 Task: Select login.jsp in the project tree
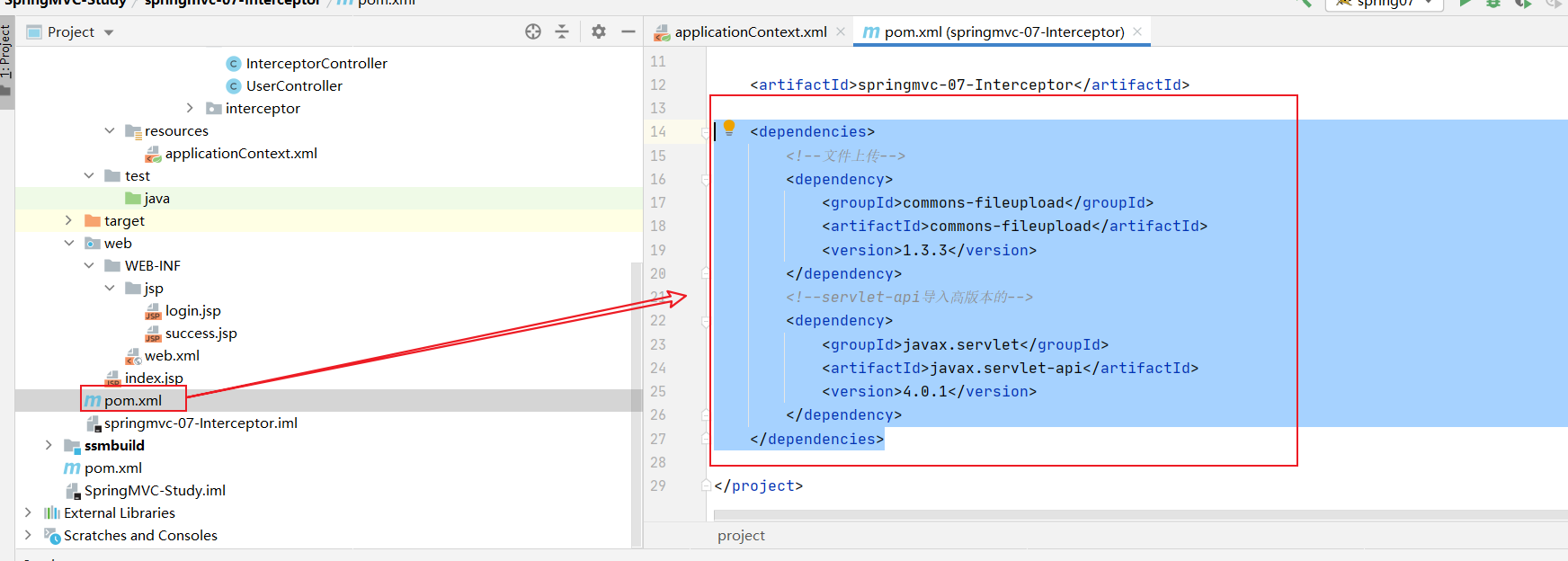point(192,311)
